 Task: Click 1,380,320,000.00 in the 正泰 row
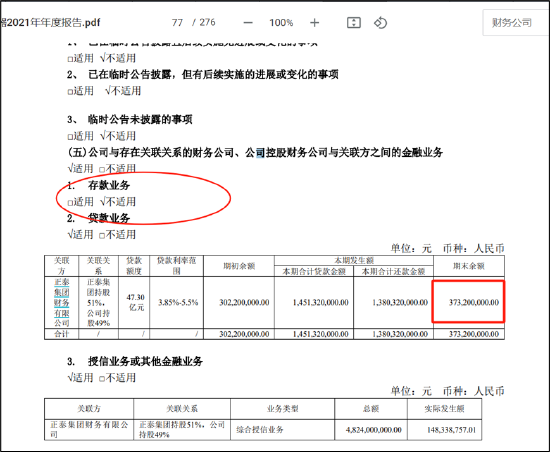[400, 303]
